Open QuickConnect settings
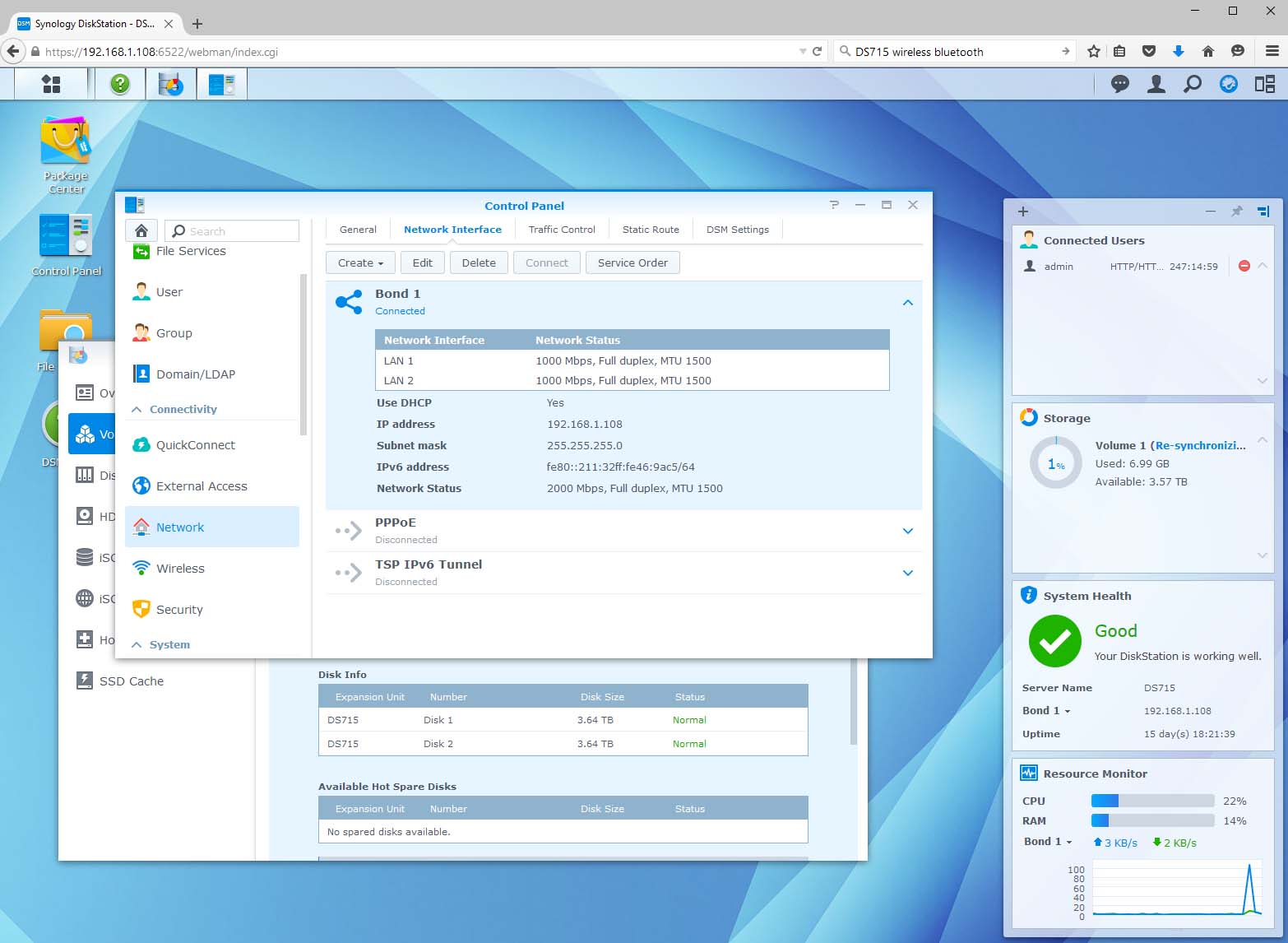Screen dimensions: 1288x943 tap(212, 445)
